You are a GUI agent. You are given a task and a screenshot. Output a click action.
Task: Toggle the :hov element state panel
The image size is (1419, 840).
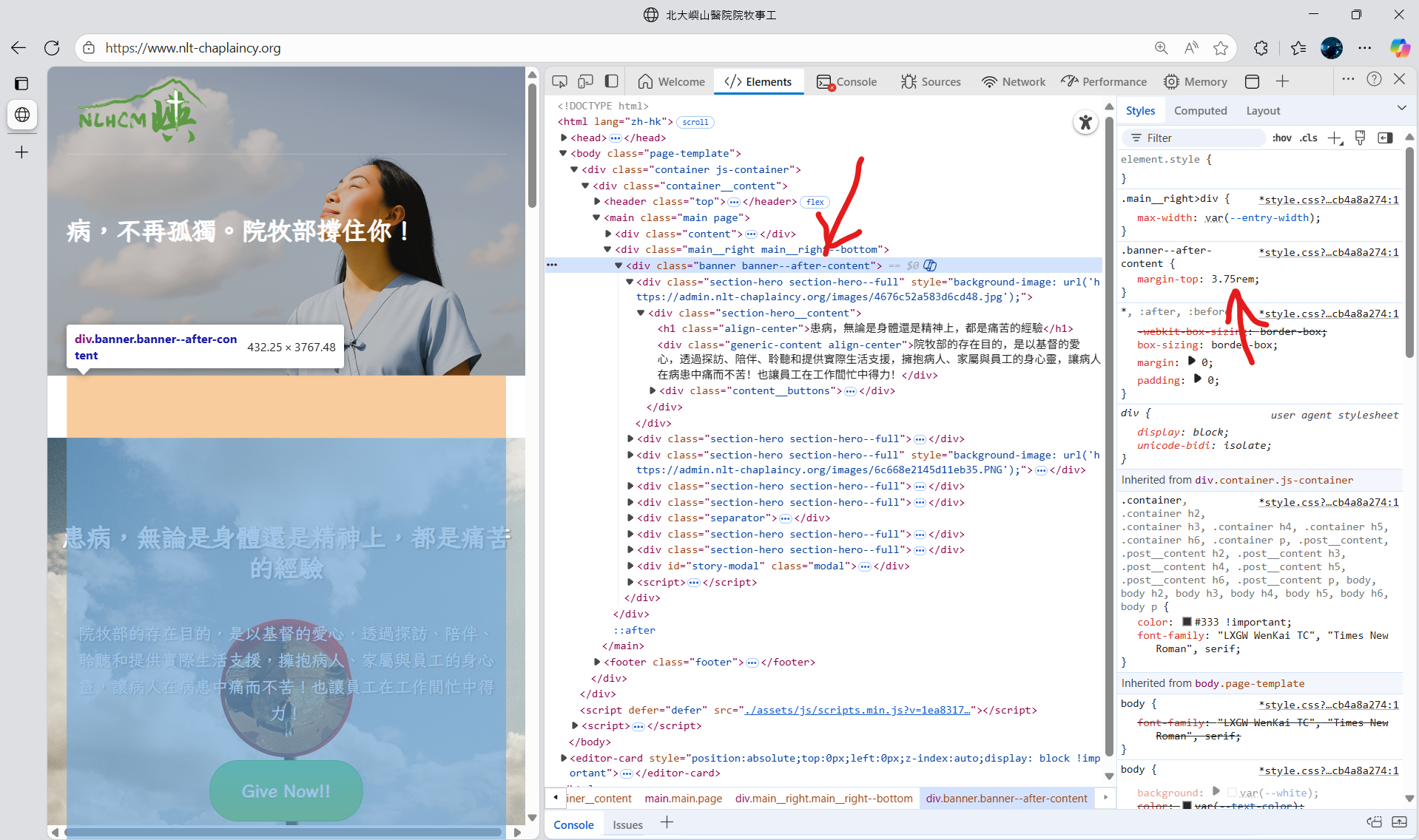(1281, 138)
